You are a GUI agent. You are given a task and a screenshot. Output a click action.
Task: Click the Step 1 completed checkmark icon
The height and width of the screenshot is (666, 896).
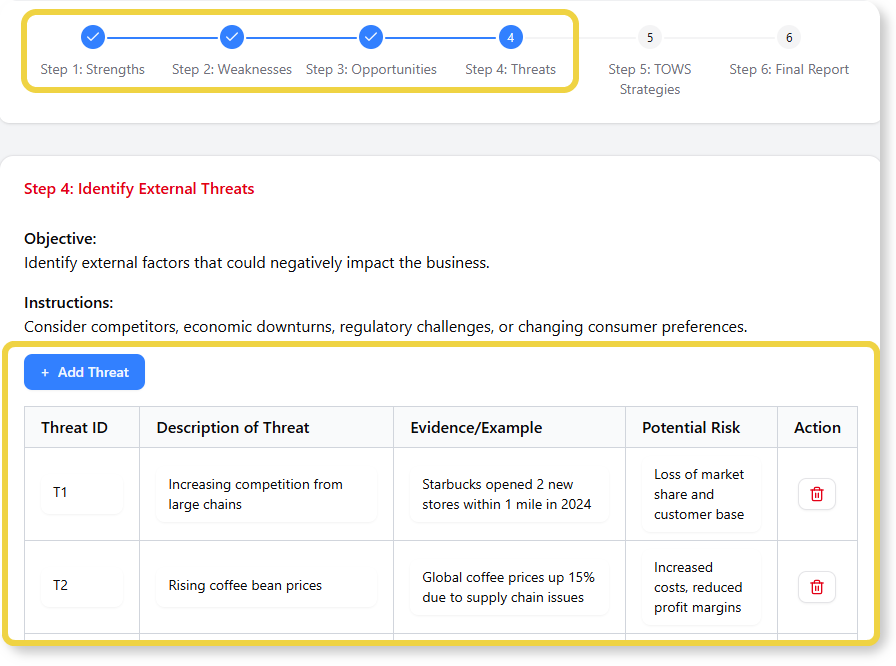coord(92,36)
